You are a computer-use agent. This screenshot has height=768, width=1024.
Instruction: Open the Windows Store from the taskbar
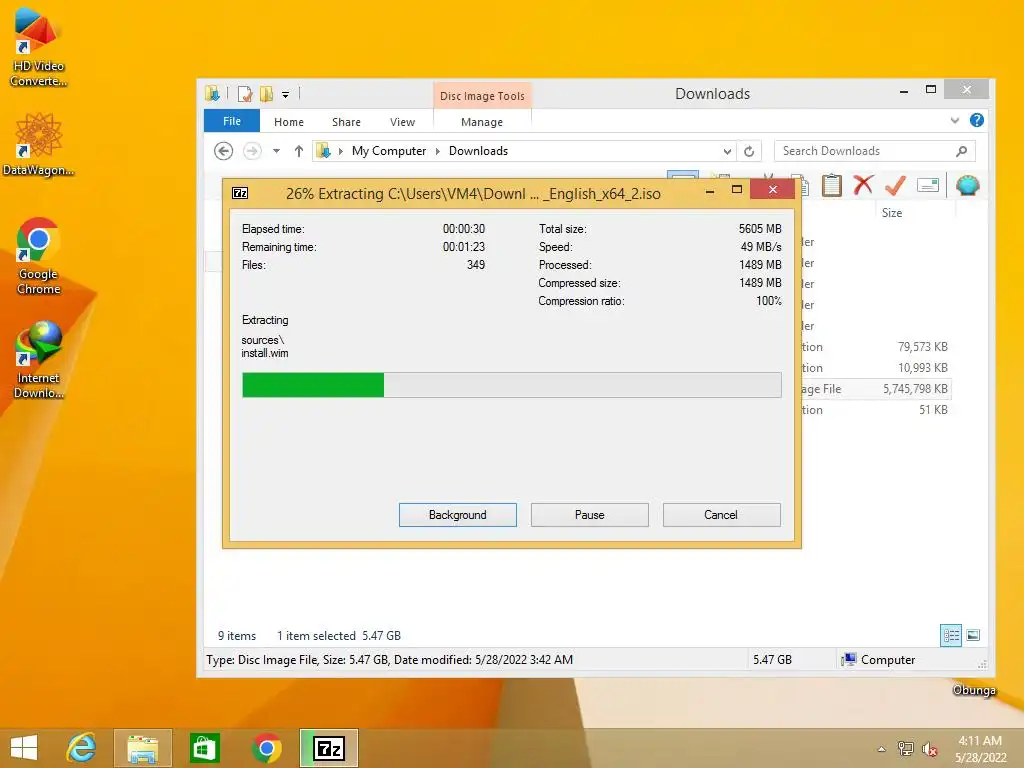coord(204,748)
